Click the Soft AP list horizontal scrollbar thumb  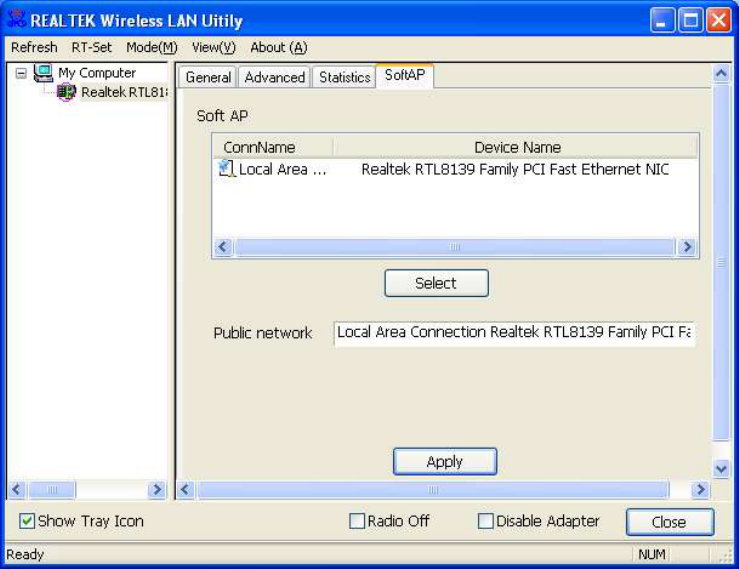coord(455,247)
